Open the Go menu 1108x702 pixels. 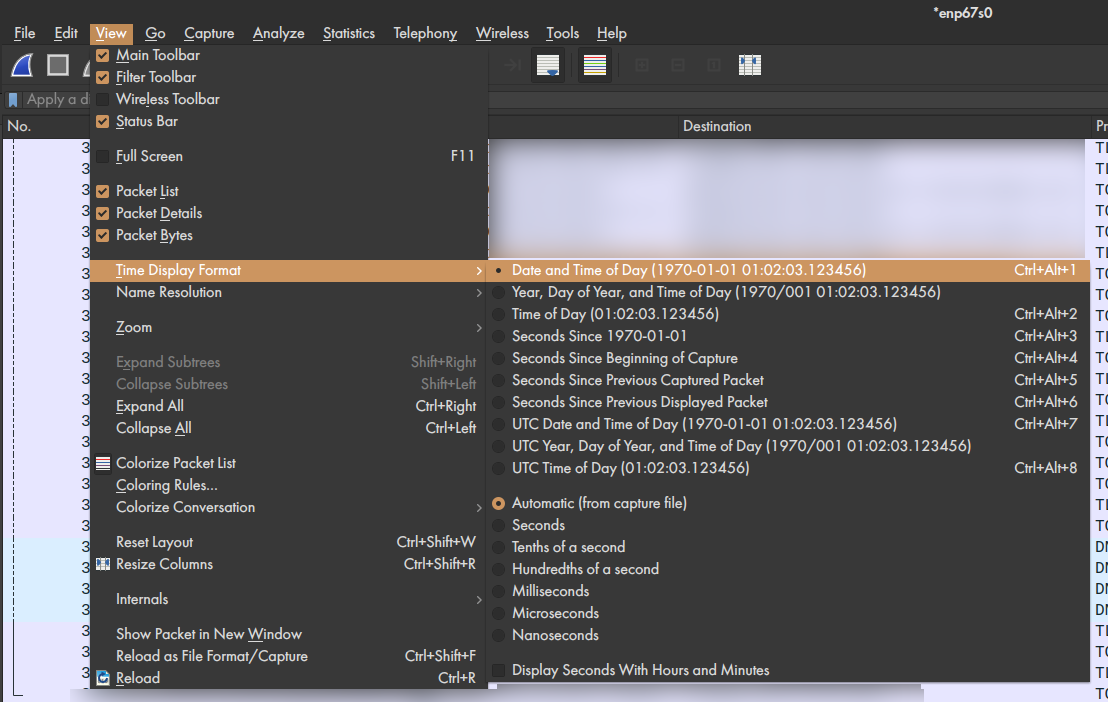click(155, 33)
